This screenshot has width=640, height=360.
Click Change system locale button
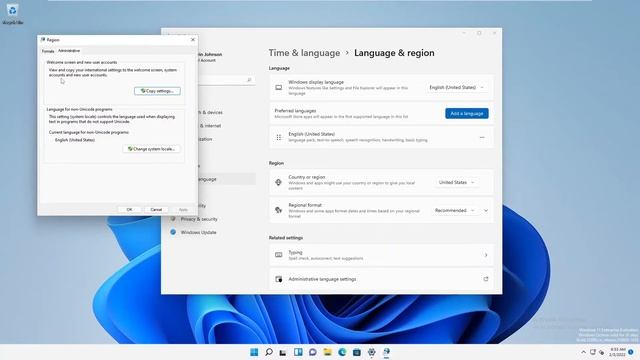pos(151,149)
